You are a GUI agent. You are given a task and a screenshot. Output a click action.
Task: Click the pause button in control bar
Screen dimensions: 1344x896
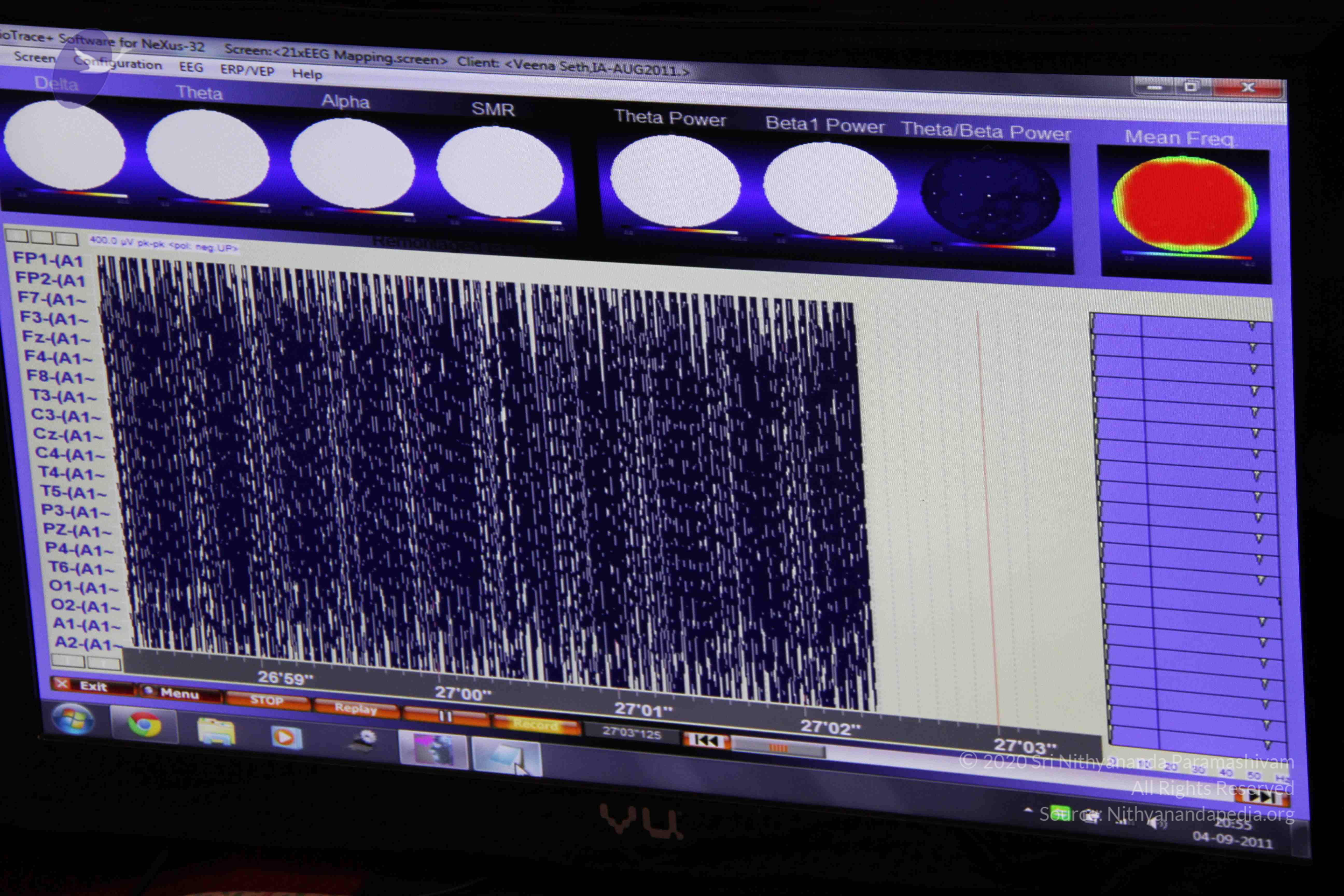(x=446, y=717)
